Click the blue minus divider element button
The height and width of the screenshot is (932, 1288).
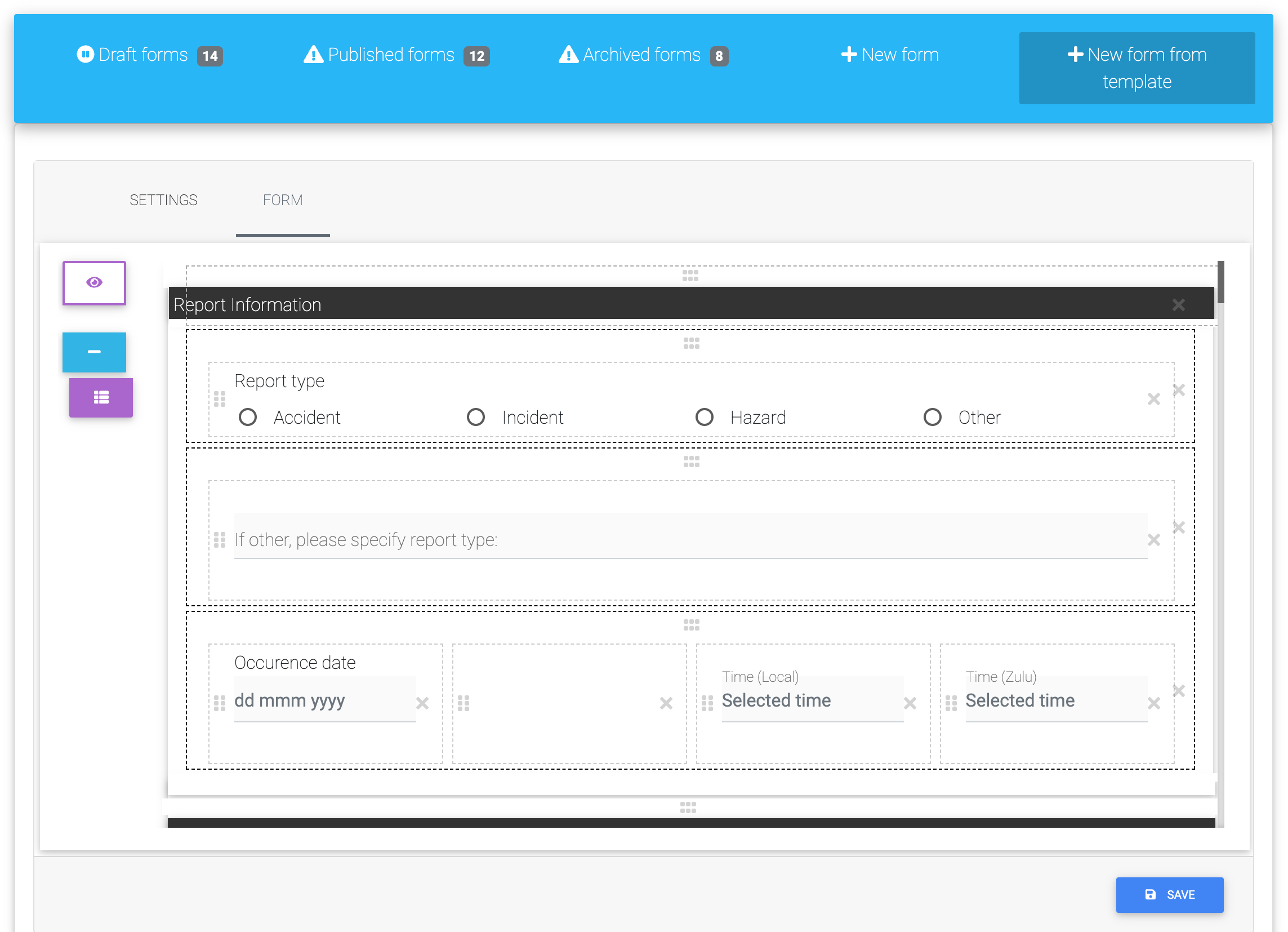point(93,352)
